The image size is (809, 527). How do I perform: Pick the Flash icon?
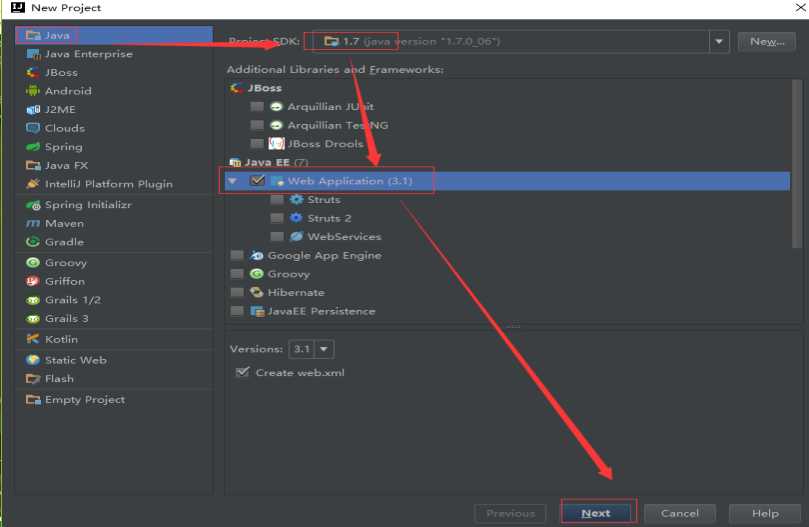(33, 379)
